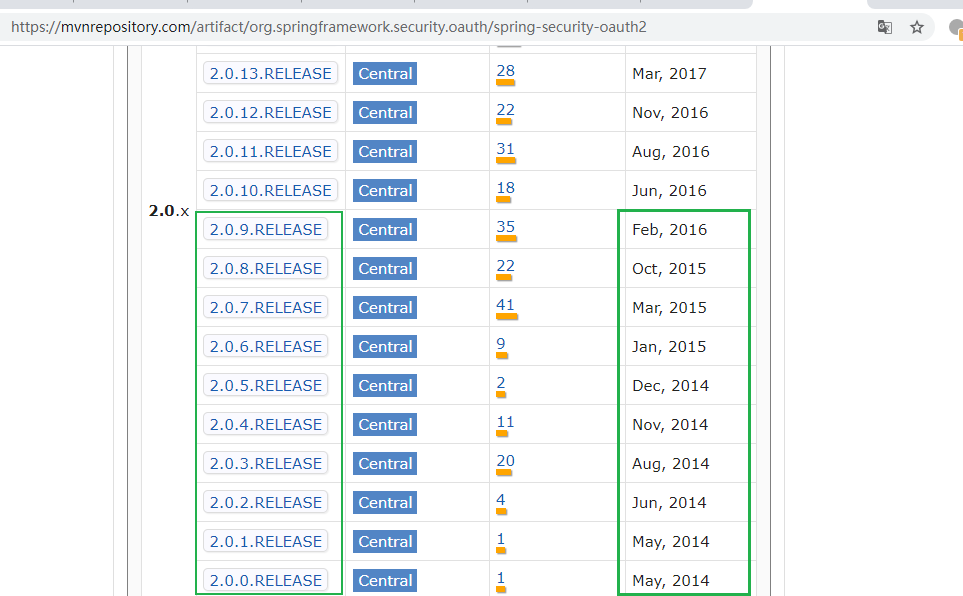Open usages count 31 for 2.0.11.RELEASE

pyautogui.click(x=505, y=149)
